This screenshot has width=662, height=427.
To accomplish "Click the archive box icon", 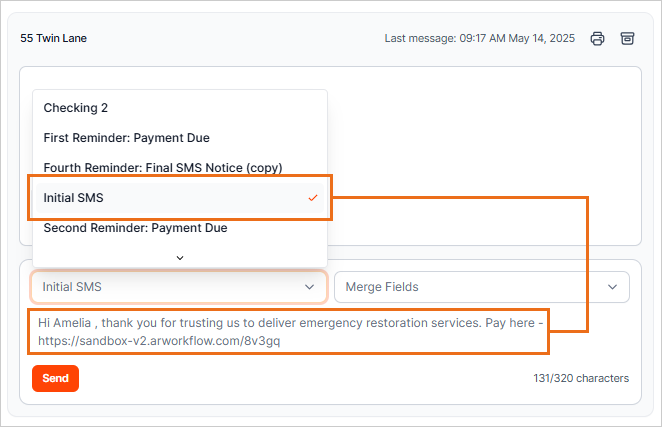I will coord(627,39).
